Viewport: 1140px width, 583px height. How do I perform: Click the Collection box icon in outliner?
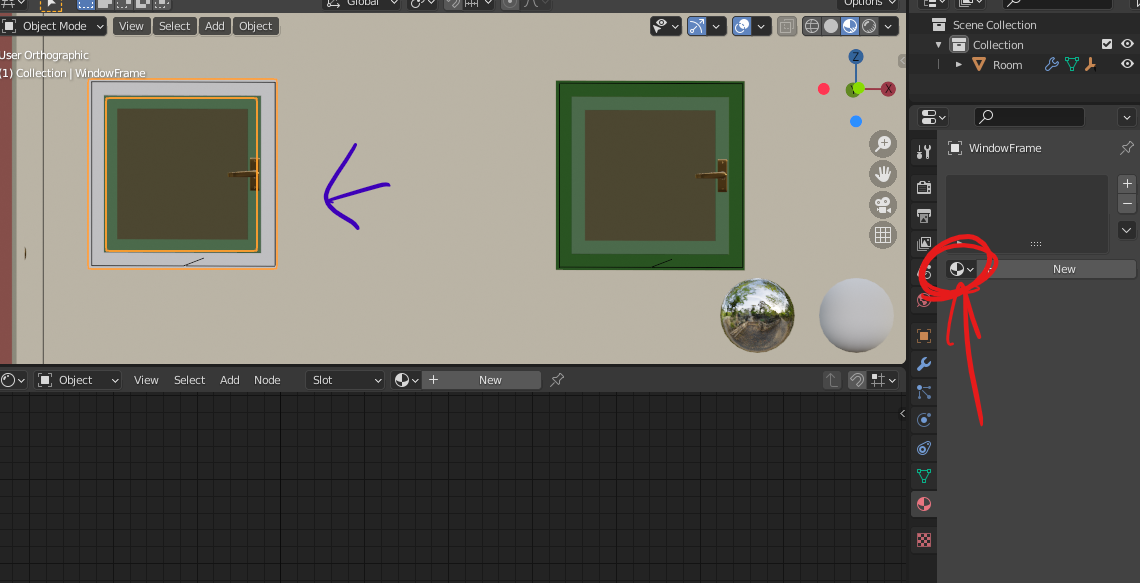[960, 44]
